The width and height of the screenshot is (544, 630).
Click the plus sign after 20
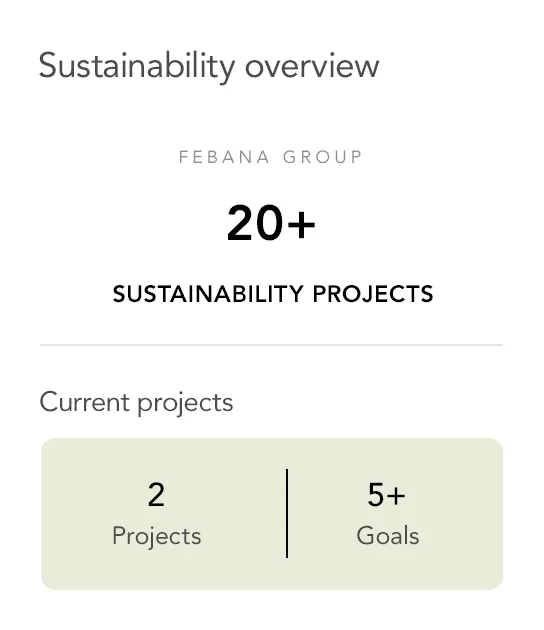click(x=301, y=225)
